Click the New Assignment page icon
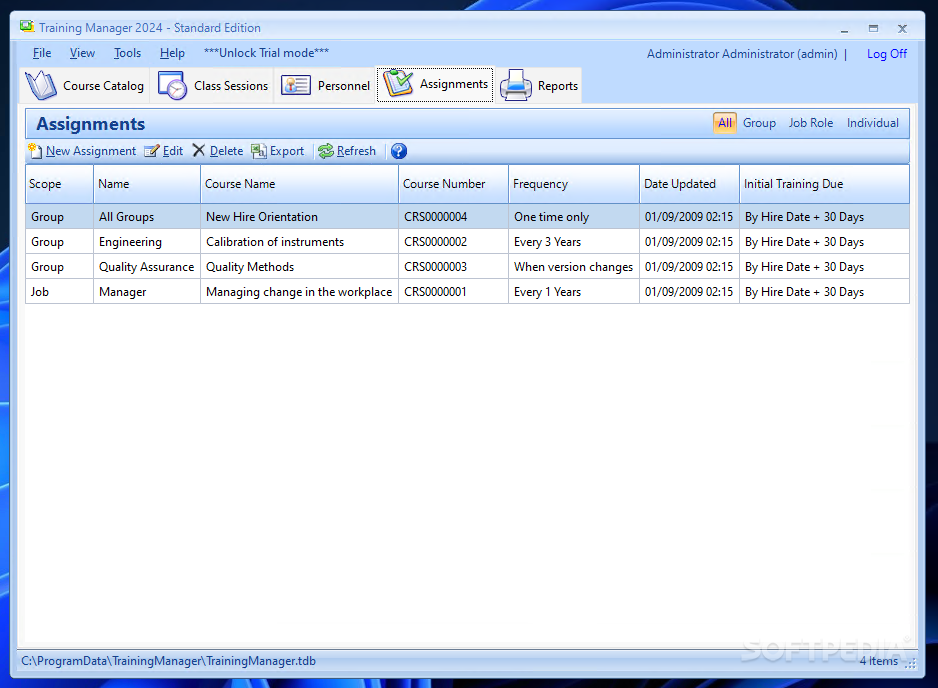The image size is (938, 688). tap(35, 151)
